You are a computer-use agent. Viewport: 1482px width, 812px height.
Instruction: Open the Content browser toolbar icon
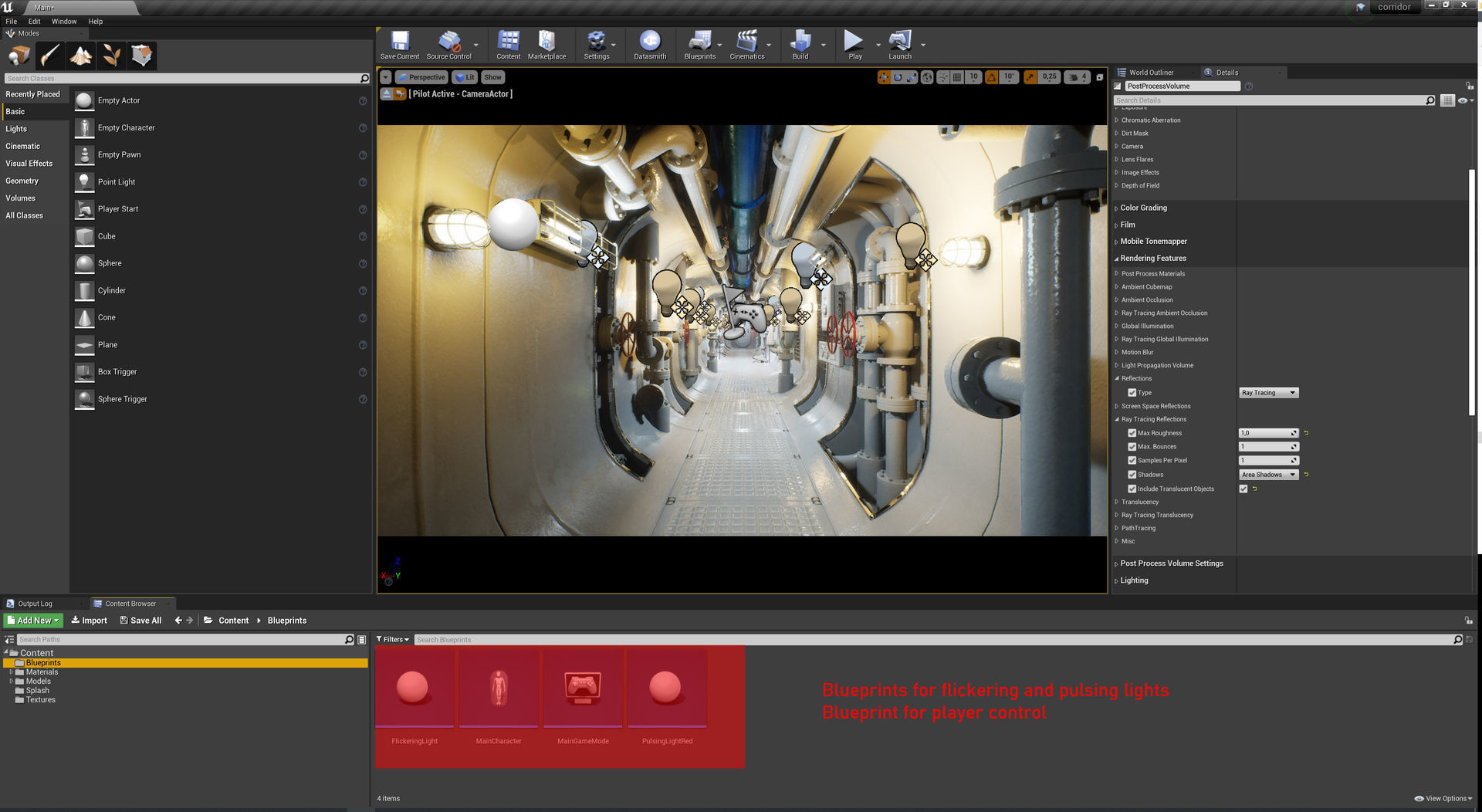pos(508,45)
